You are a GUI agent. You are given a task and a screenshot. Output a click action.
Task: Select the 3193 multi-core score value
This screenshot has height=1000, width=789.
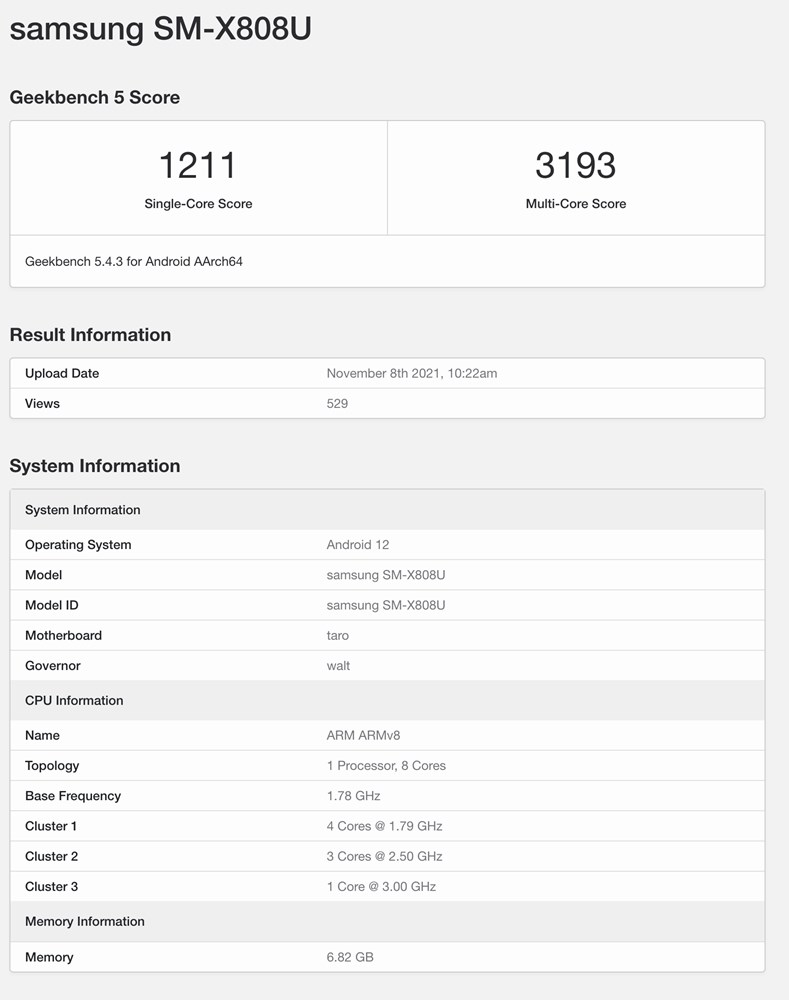click(575, 165)
